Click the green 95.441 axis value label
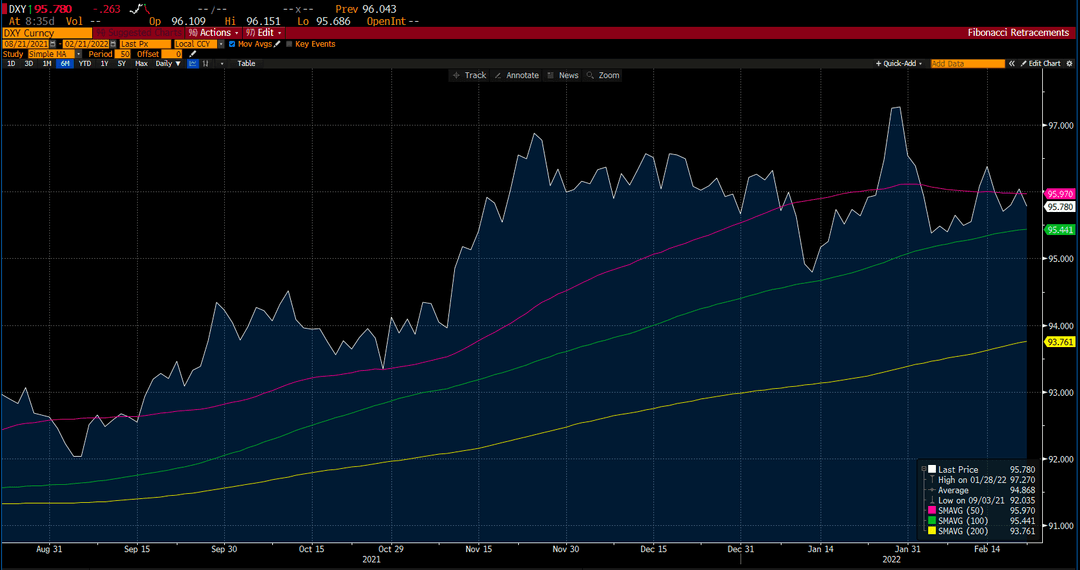This screenshot has width=1080, height=570. tap(1060, 230)
